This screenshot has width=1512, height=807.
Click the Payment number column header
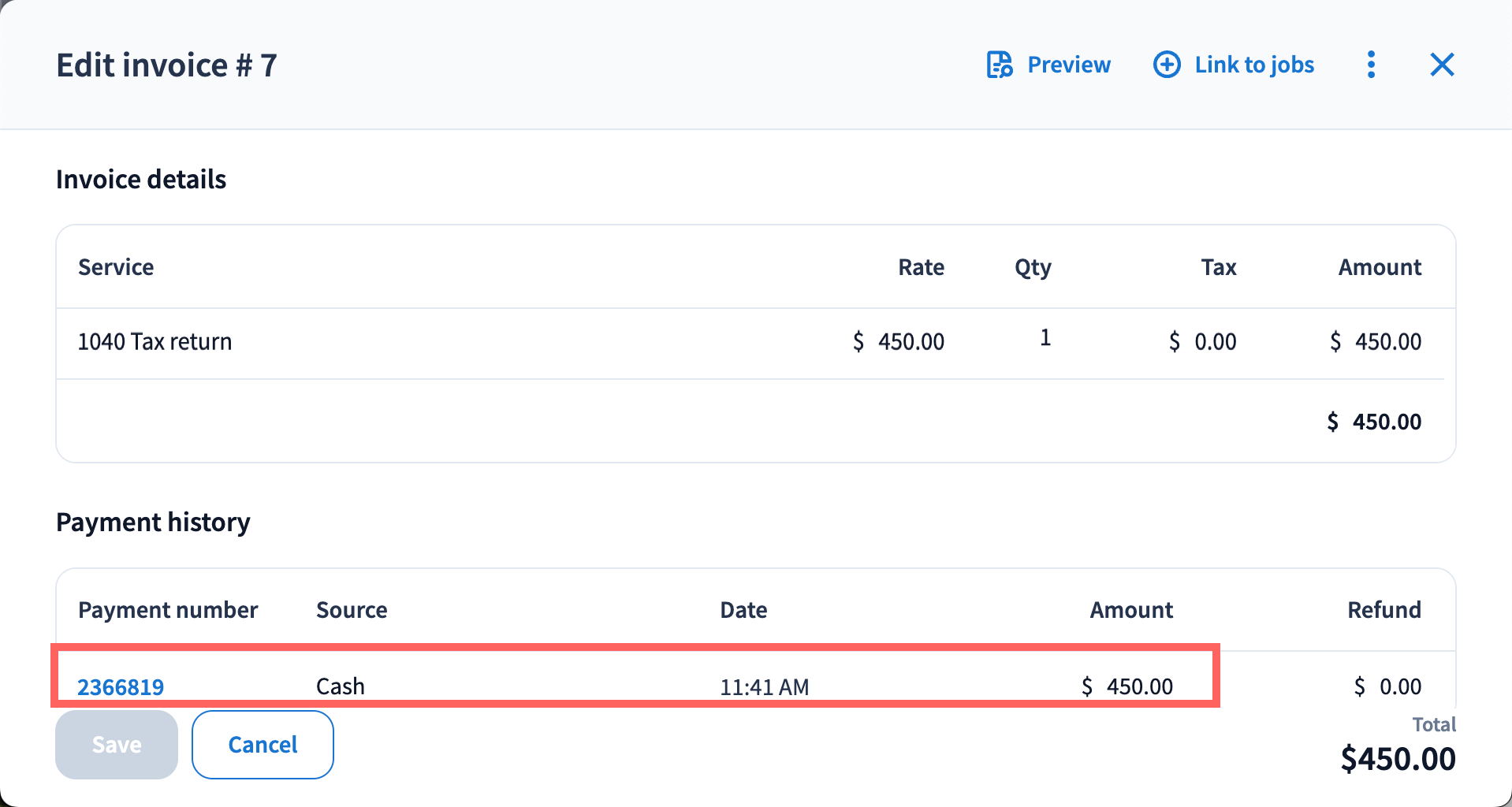click(168, 610)
